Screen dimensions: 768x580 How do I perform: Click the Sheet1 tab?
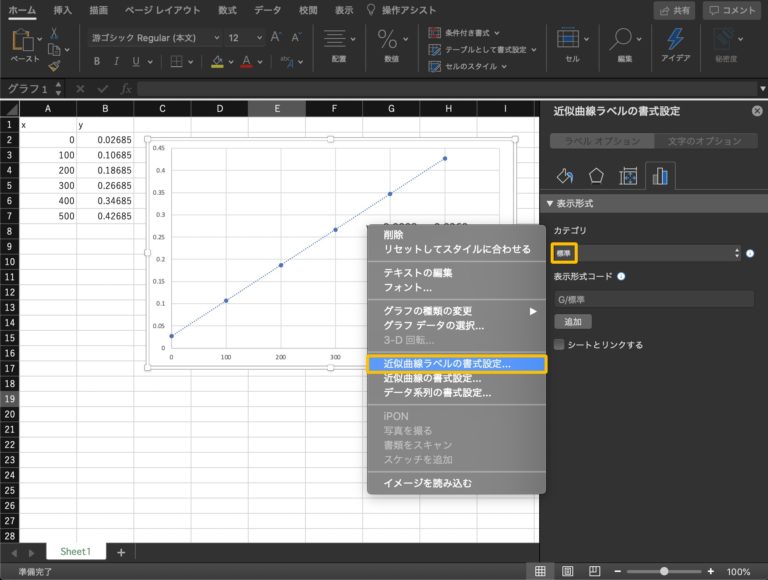click(75, 552)
